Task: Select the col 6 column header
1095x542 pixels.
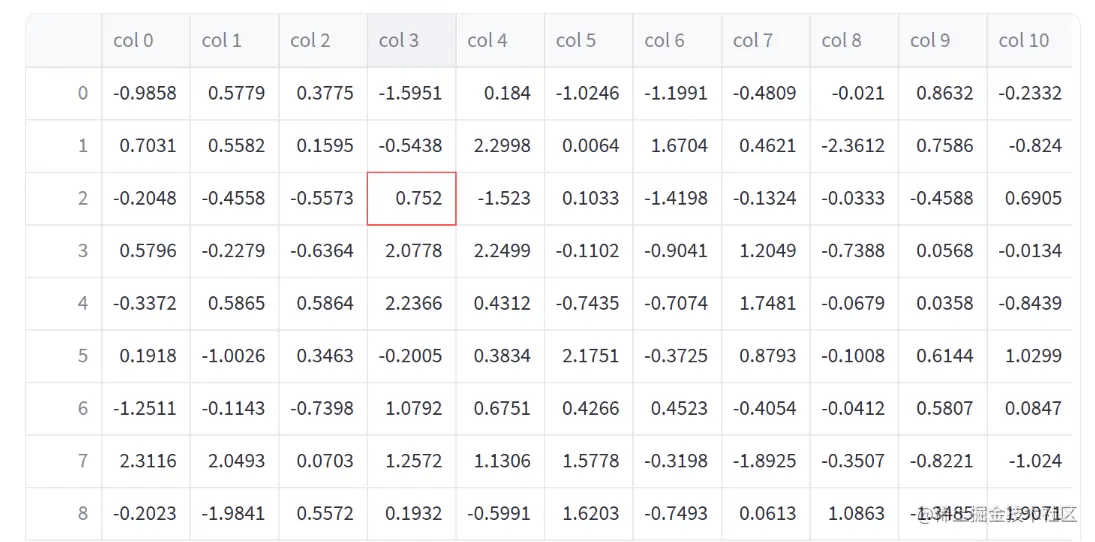Action: tap(677, 41)
